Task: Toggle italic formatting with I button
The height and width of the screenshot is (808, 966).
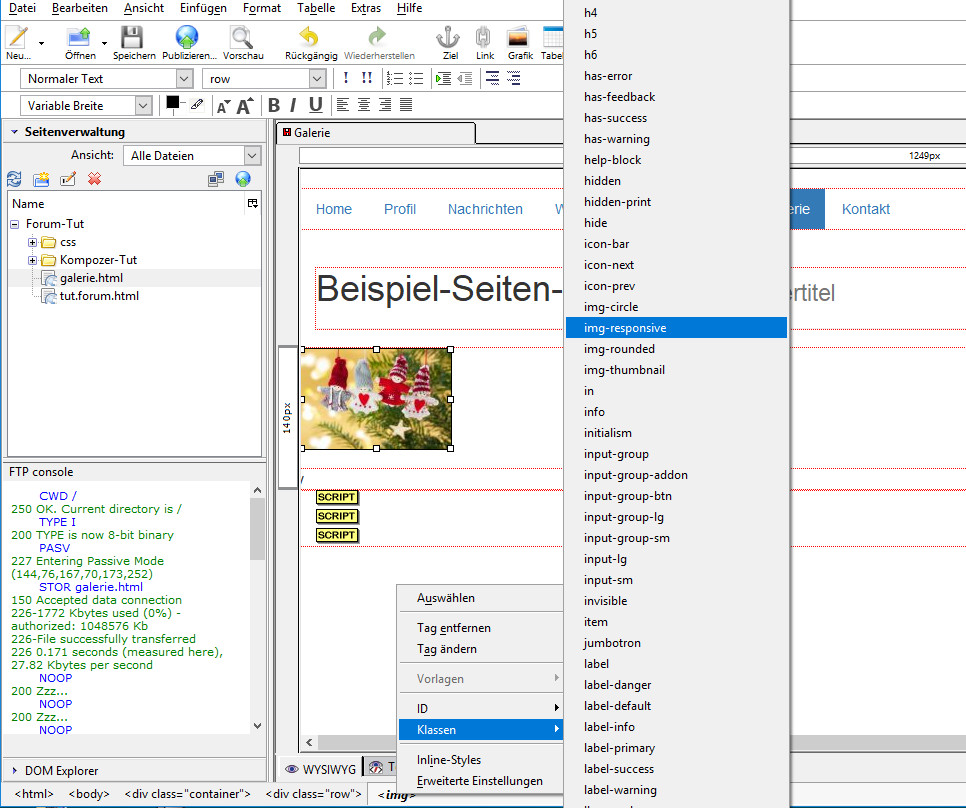Action: (x=294, y=105)
